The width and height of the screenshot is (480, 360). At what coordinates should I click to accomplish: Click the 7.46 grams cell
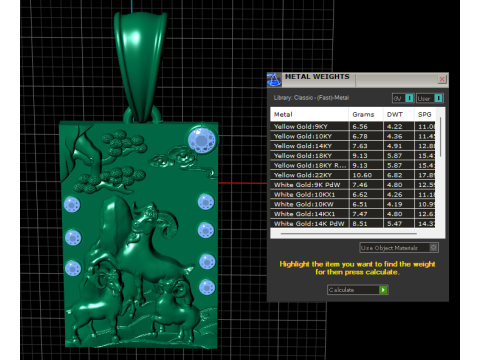[366, 185]
